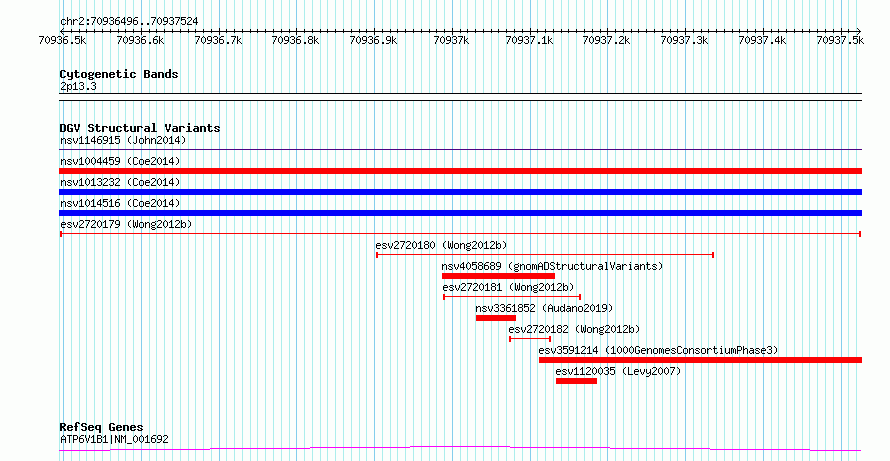Select the nsv1014516 blue variant bar
The width and height of the screenshot is (890, 461).
[460, 213]
